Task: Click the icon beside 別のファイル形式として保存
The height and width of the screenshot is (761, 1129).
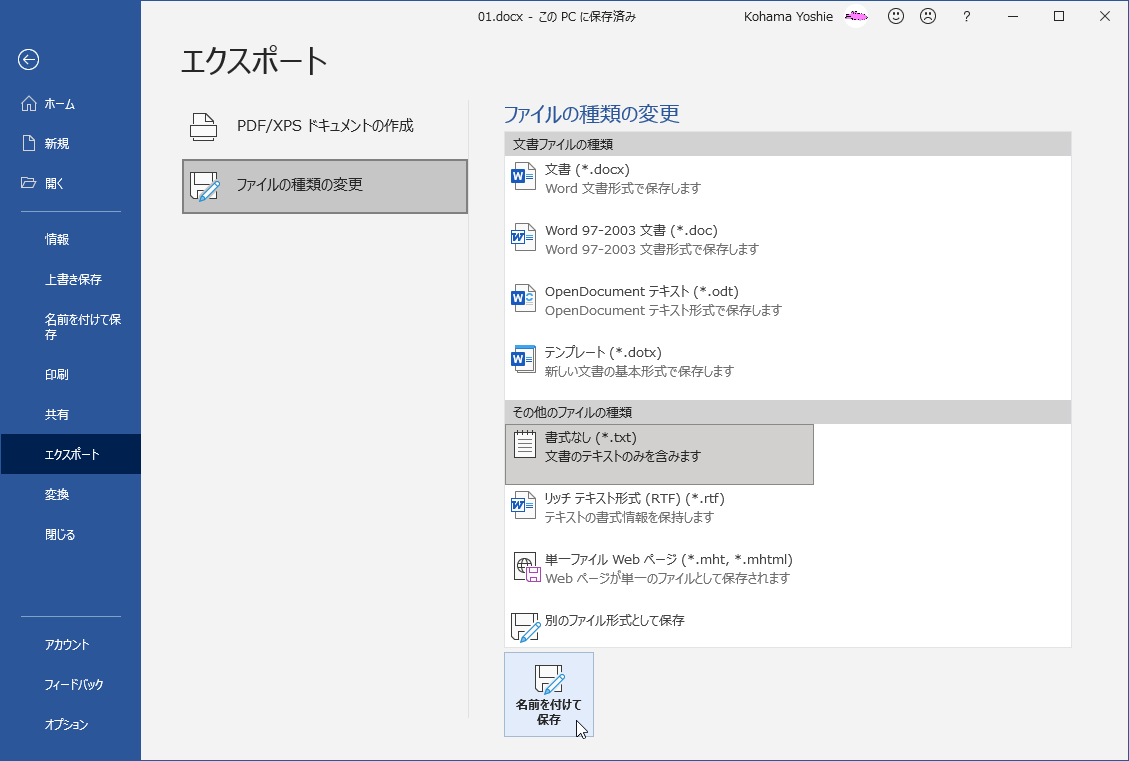Action: coord(526,627)
